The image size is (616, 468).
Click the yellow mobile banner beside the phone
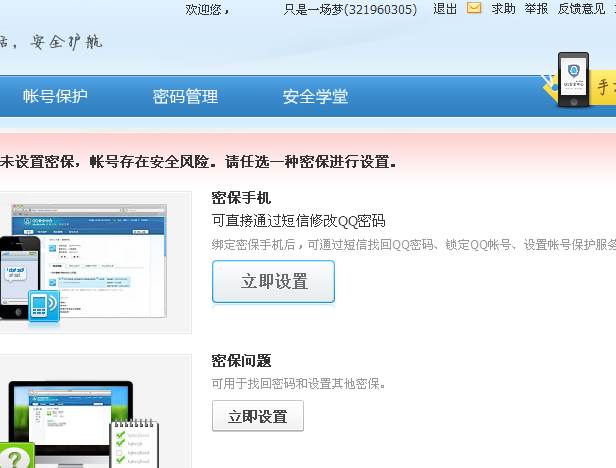pos(601,87)
